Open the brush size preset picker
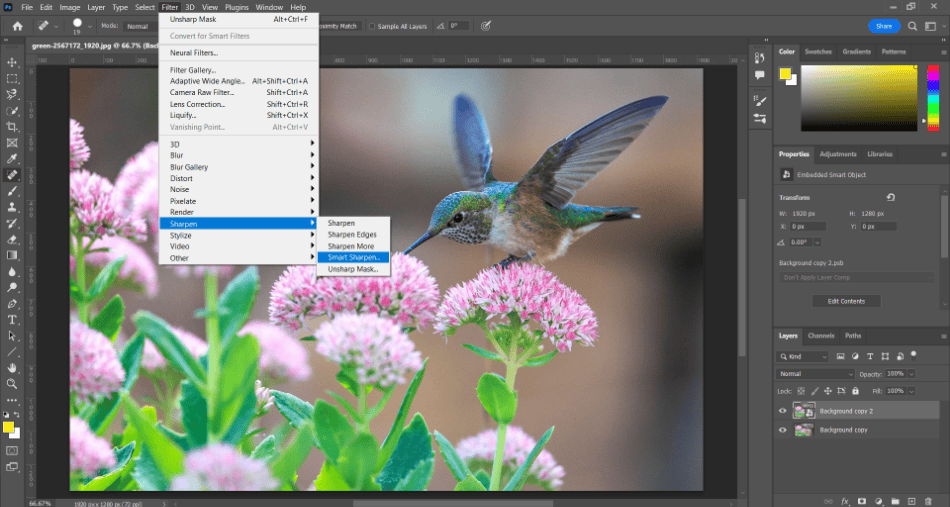This screenshot has height=507, width=950. tap(90, 26)
